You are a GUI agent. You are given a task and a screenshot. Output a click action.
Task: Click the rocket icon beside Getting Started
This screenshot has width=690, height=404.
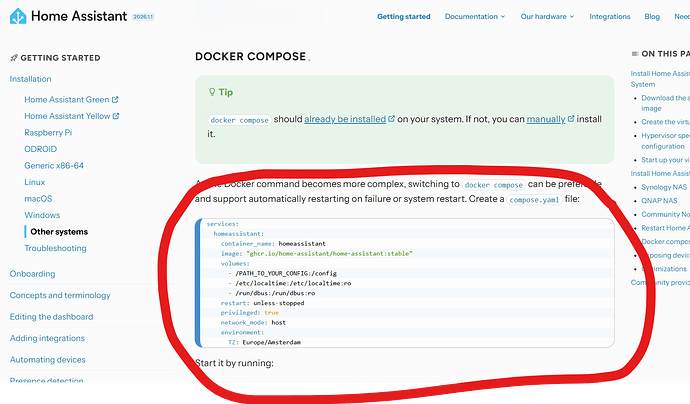(x=14, y=59)
